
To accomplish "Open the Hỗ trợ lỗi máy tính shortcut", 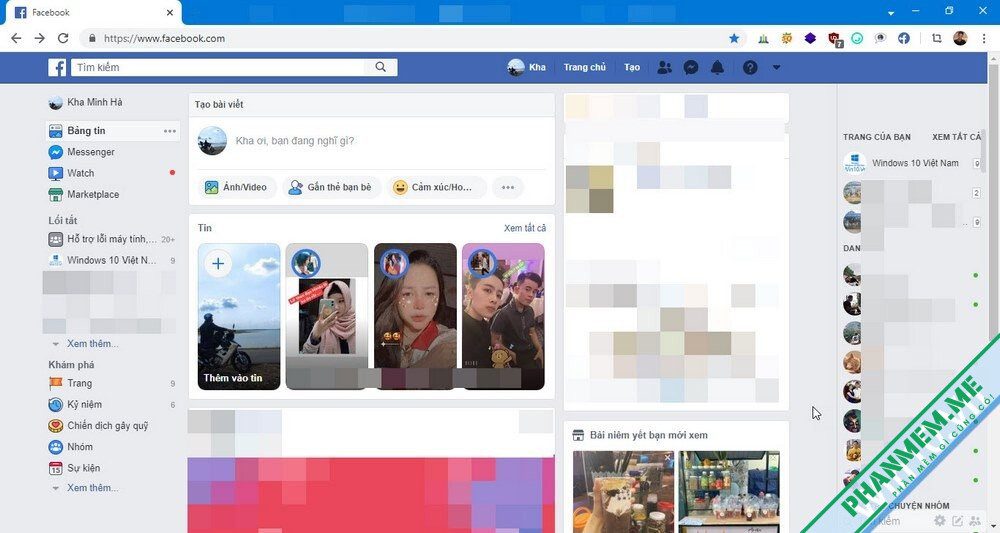I will [103, 239].
